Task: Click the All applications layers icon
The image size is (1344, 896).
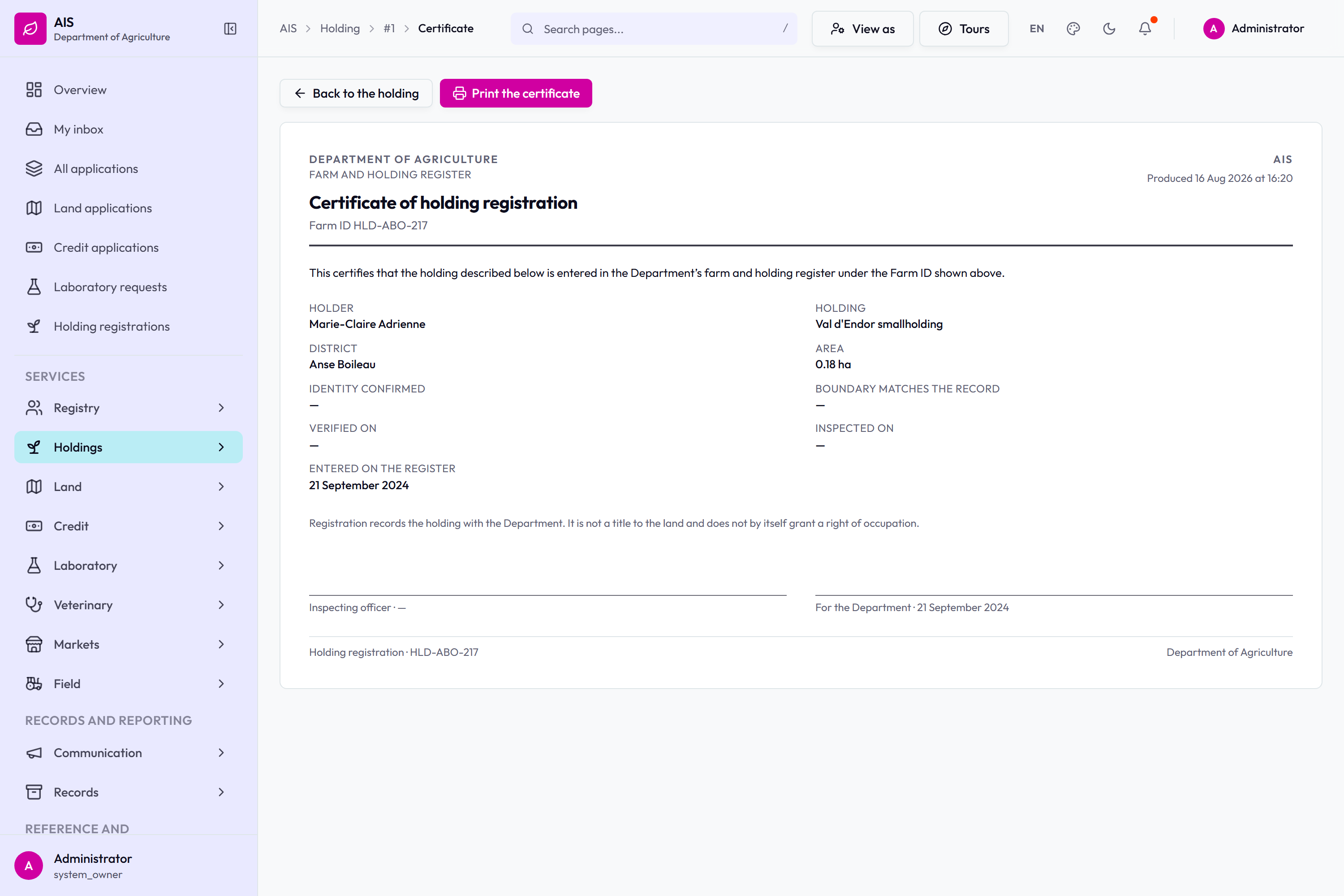Action: (34, 168)
